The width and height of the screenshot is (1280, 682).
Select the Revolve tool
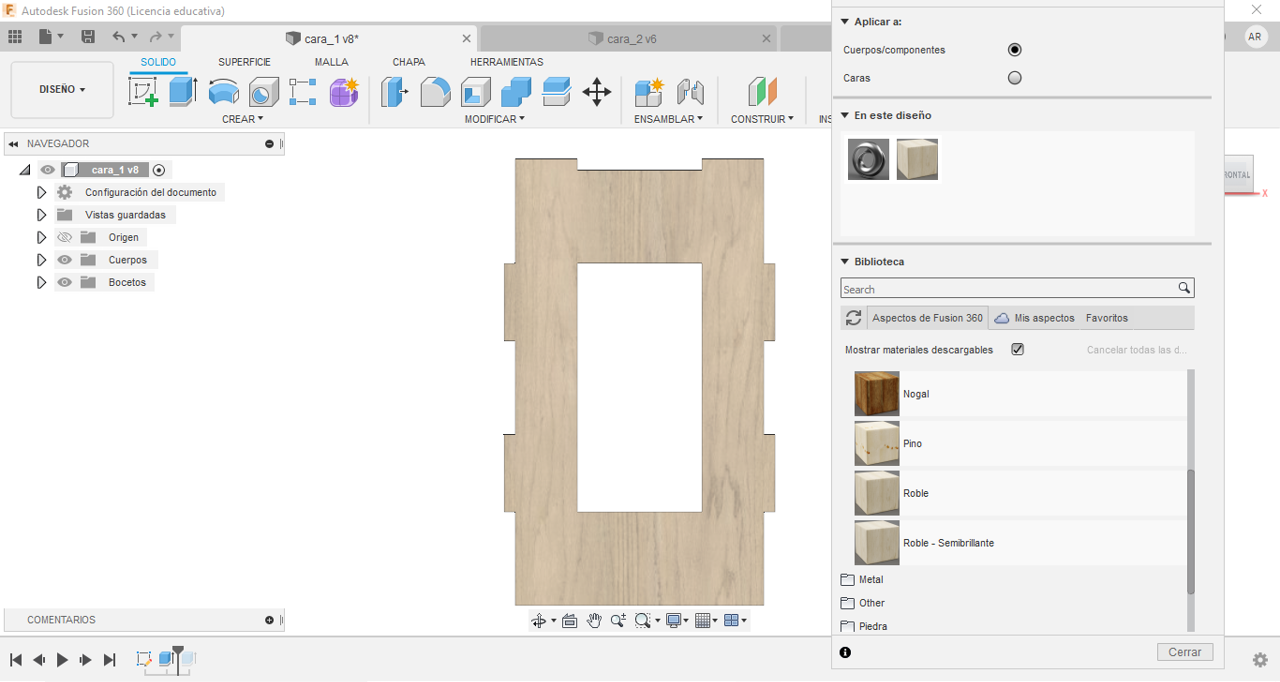pyautogui.click(x=224, y=92)
